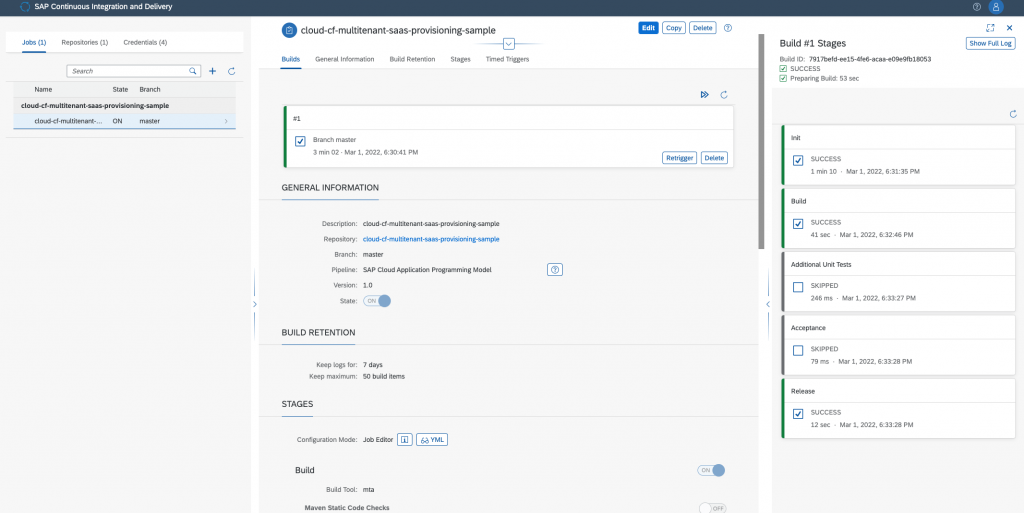1024x513 pixels.
Task: Open Job Editor info icon button
Action: pyautogui.click(x=404, y=440)
